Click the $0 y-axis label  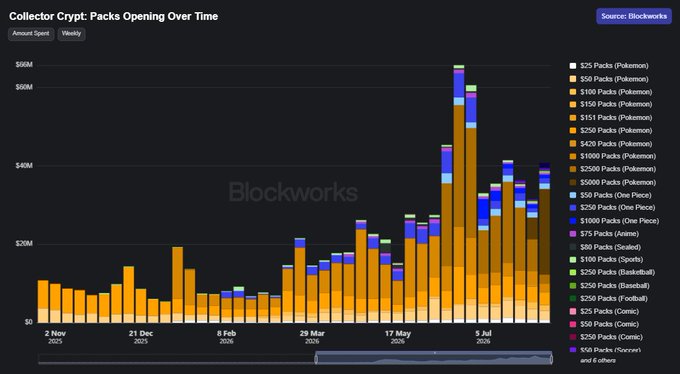click(28, 322)
